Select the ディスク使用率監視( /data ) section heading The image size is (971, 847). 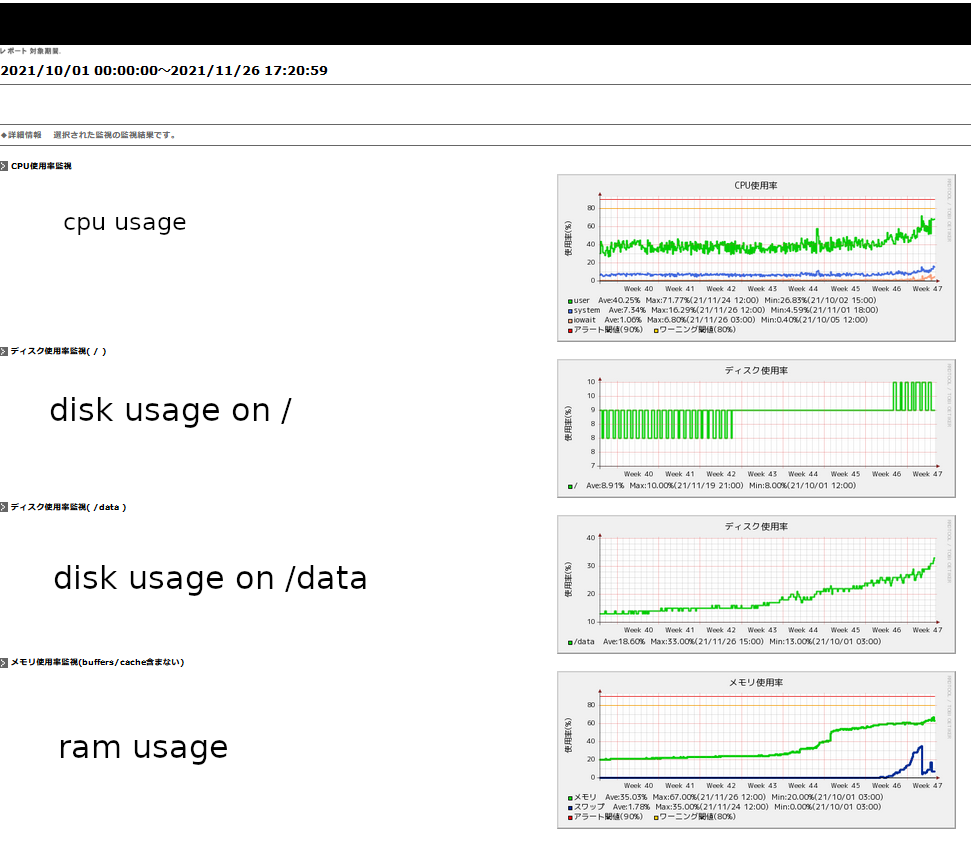[x=68, y=507]
